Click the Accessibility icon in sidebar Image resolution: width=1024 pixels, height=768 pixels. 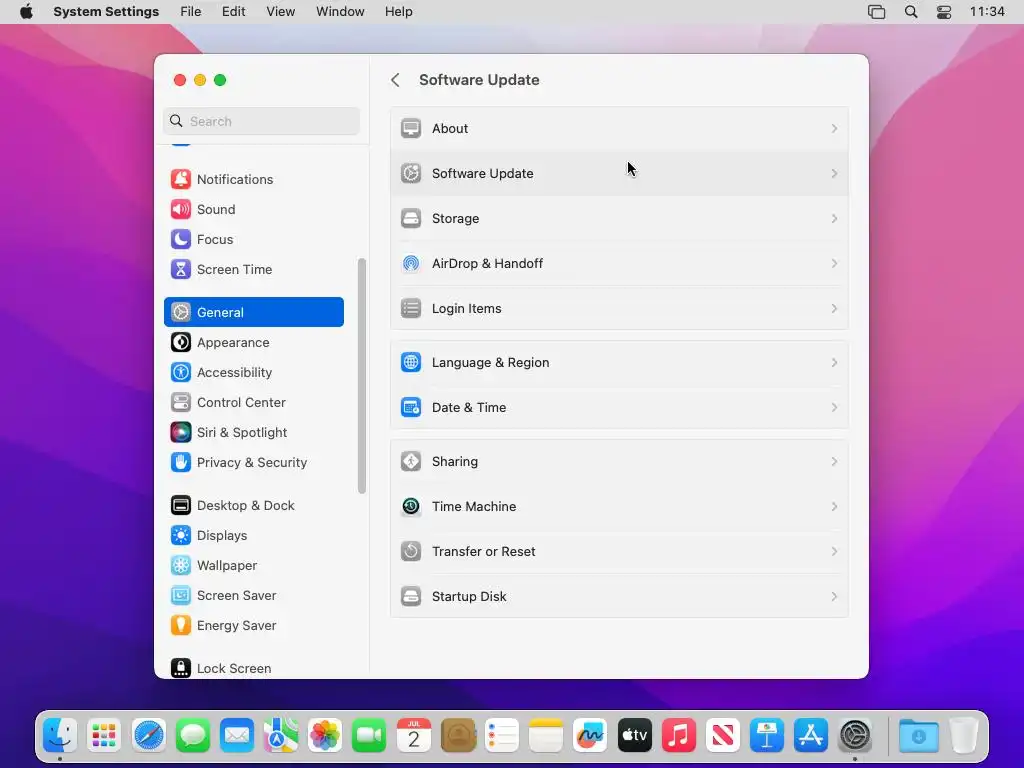tap(181, 372)
